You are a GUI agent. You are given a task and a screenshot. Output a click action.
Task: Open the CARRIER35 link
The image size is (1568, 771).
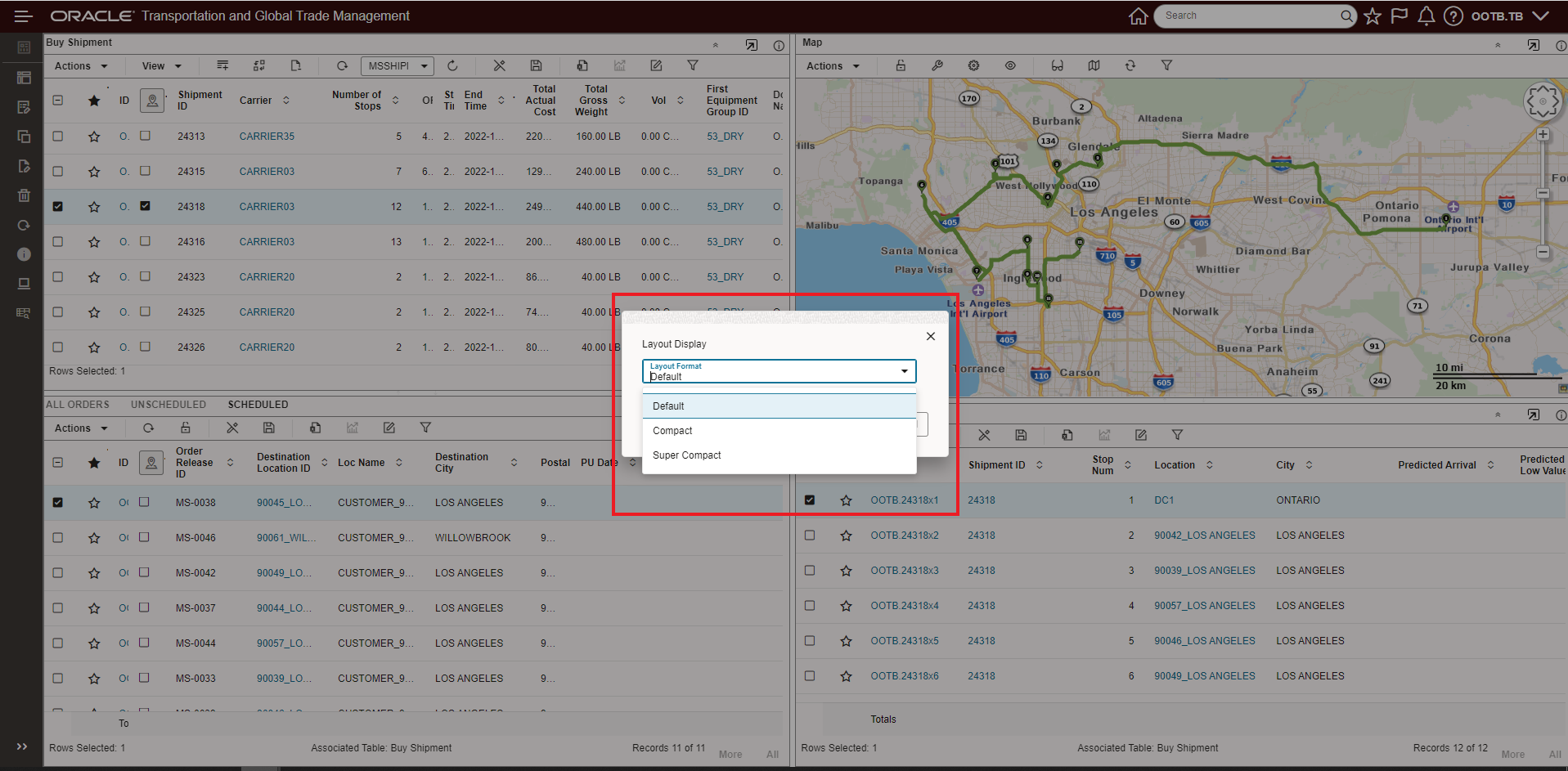[267, 137]
